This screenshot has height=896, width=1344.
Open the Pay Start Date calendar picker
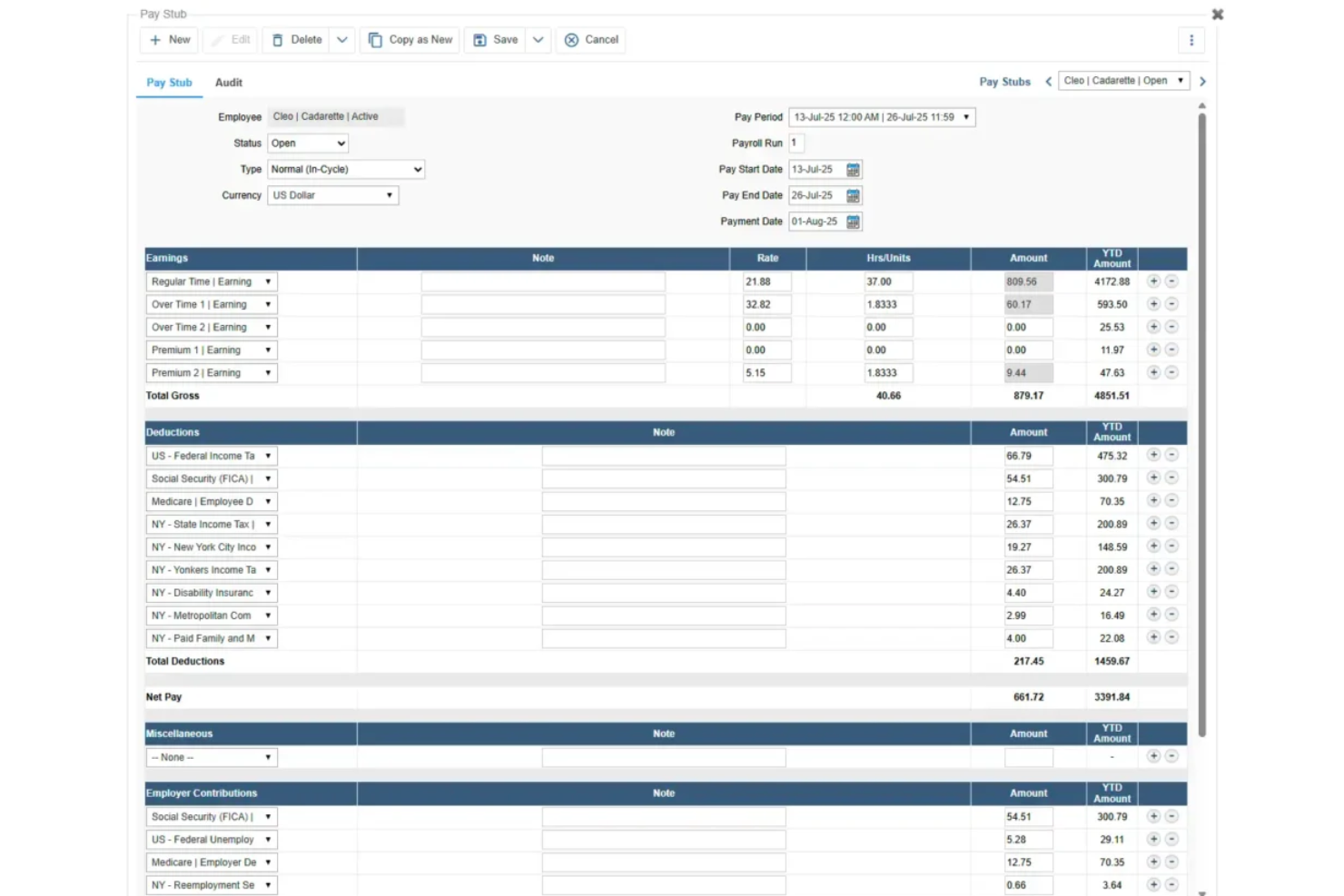[852, 169]
